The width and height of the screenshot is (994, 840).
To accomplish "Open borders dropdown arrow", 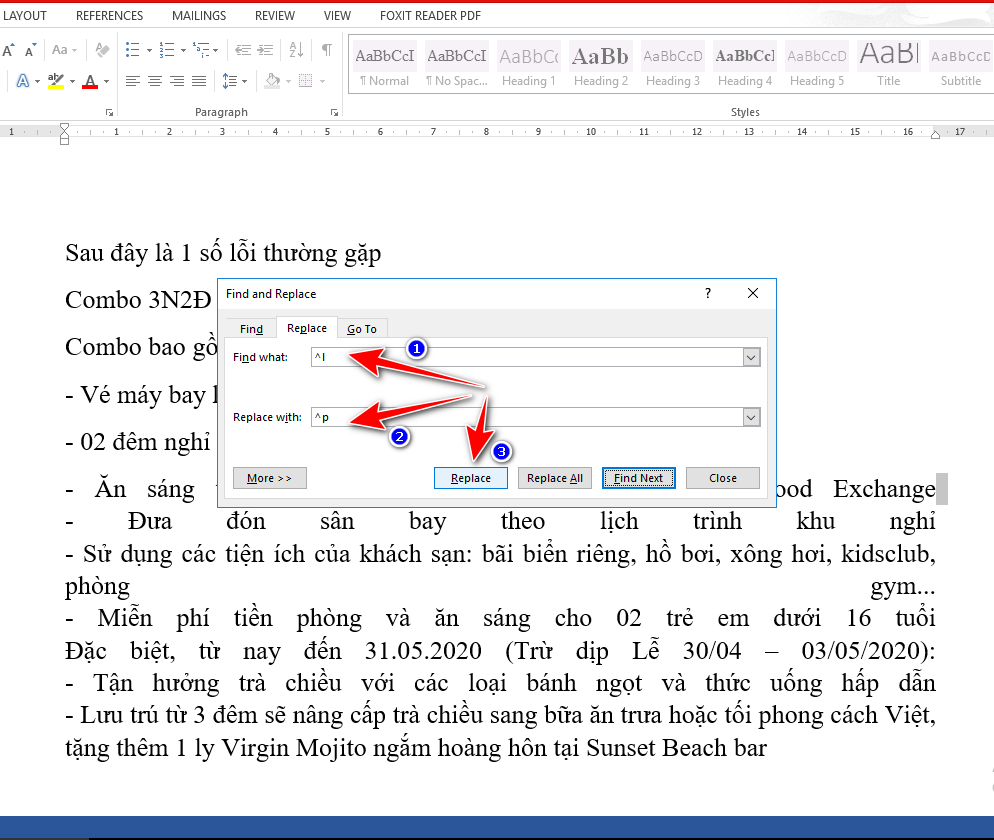I will [x=322, y=82].
